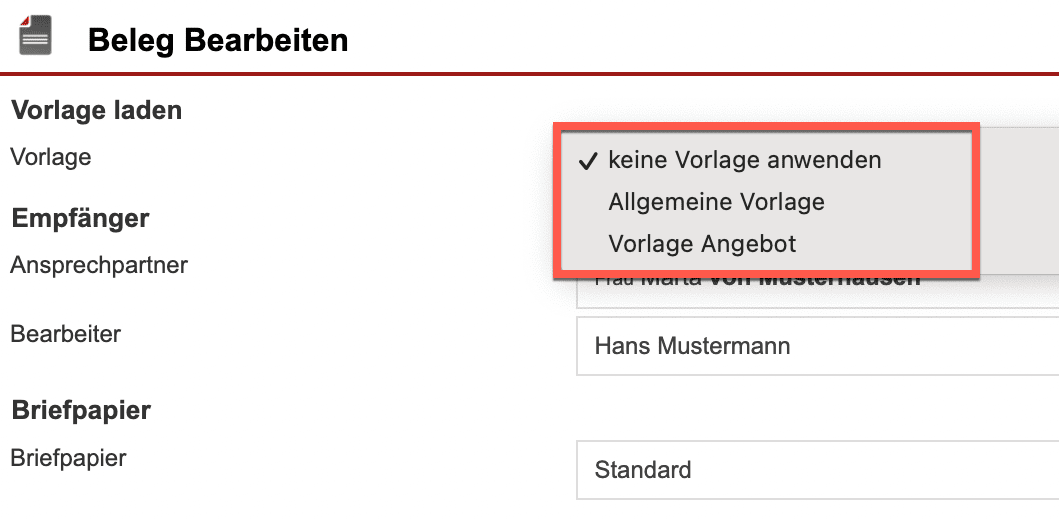Open the Briefpapier 'Standard' dropdown
The height and width of the screenshot is (520, 1059).
(x=817, y=470)
